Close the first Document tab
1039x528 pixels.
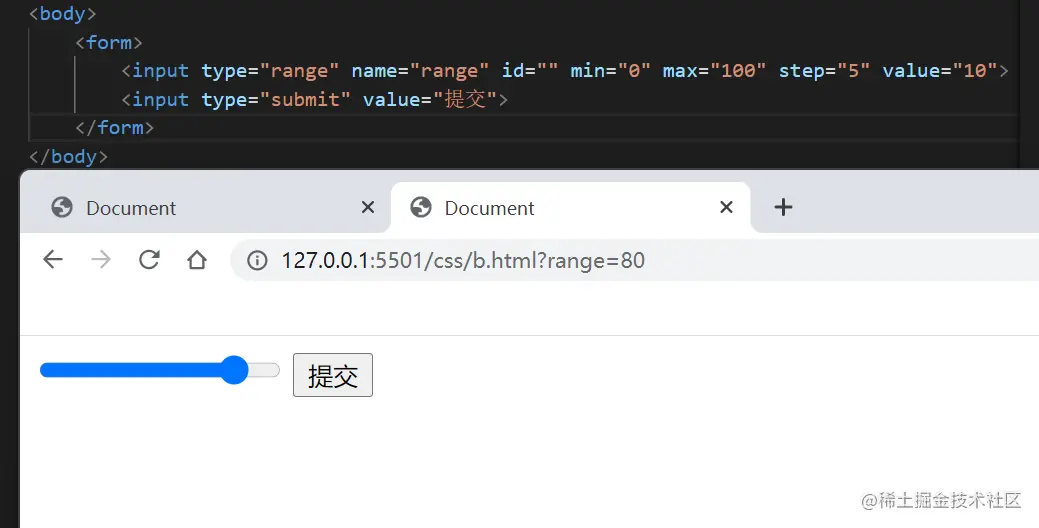coord(368,207)
